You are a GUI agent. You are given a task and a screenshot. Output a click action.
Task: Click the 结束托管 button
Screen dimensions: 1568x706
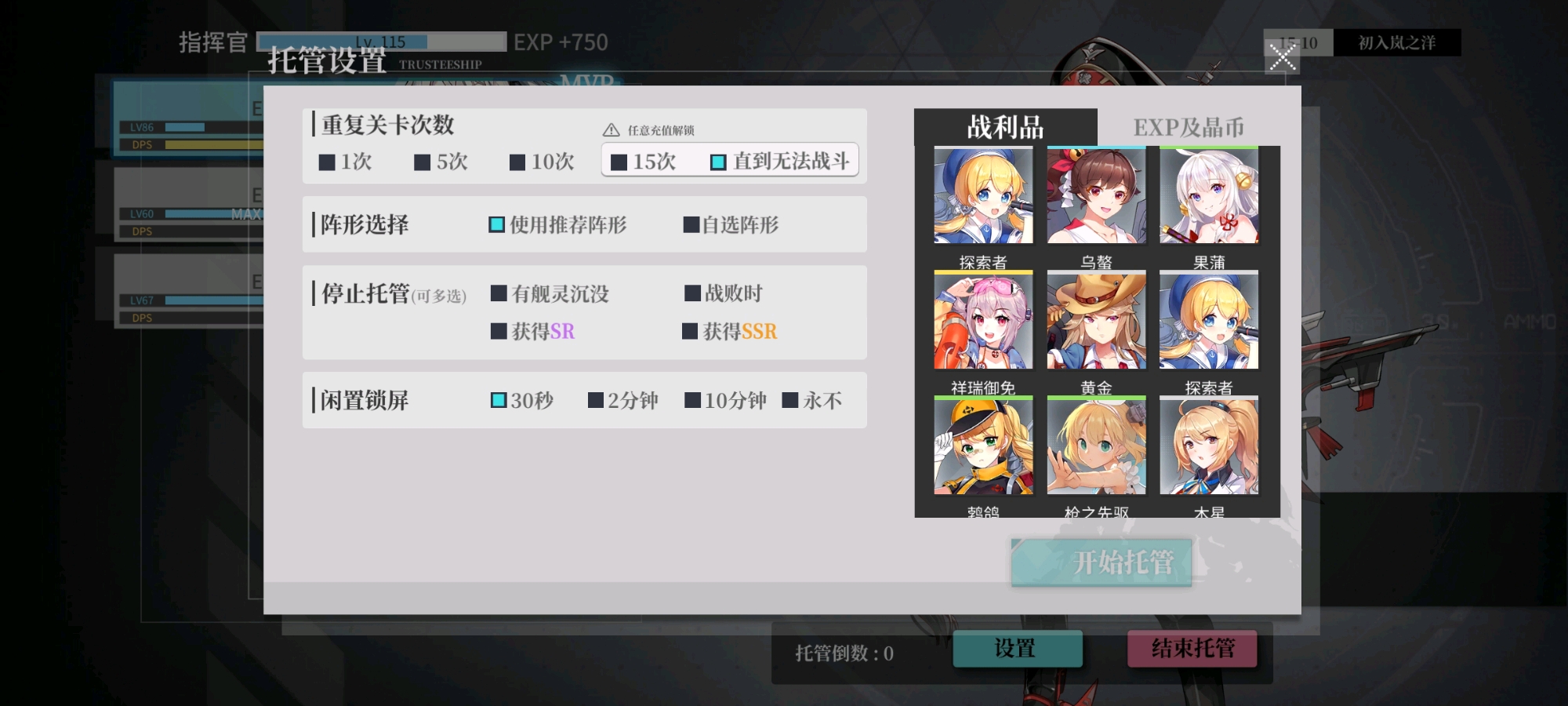pos(1192,649)
